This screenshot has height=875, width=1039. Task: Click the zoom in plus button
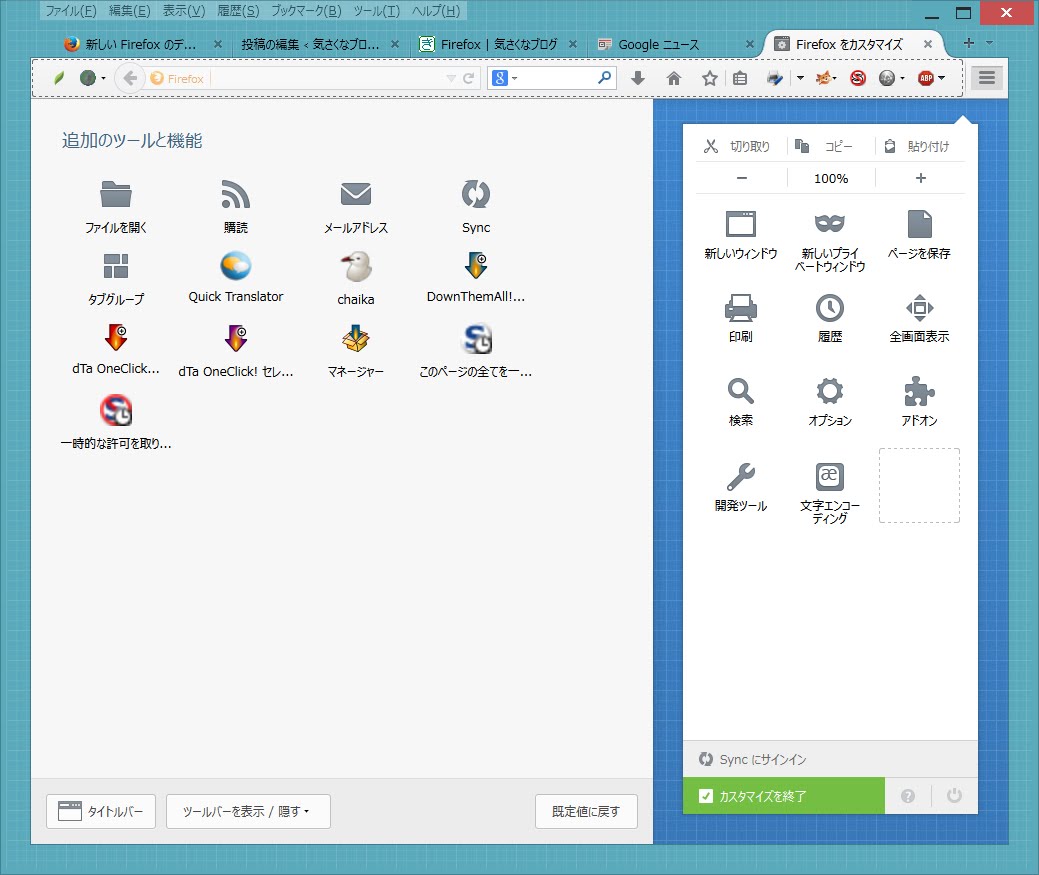point(920,178)
